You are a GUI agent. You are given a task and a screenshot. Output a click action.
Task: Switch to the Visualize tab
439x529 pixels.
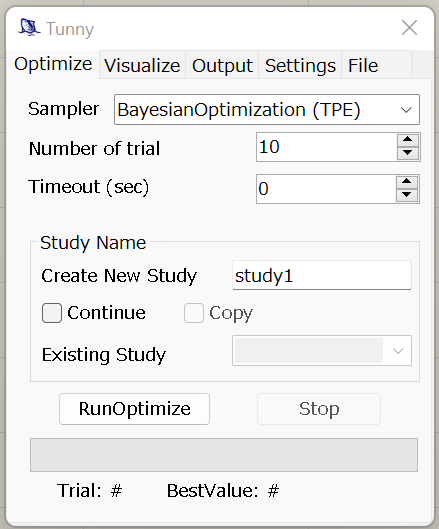pyautogui.click(x=142, y=65)
